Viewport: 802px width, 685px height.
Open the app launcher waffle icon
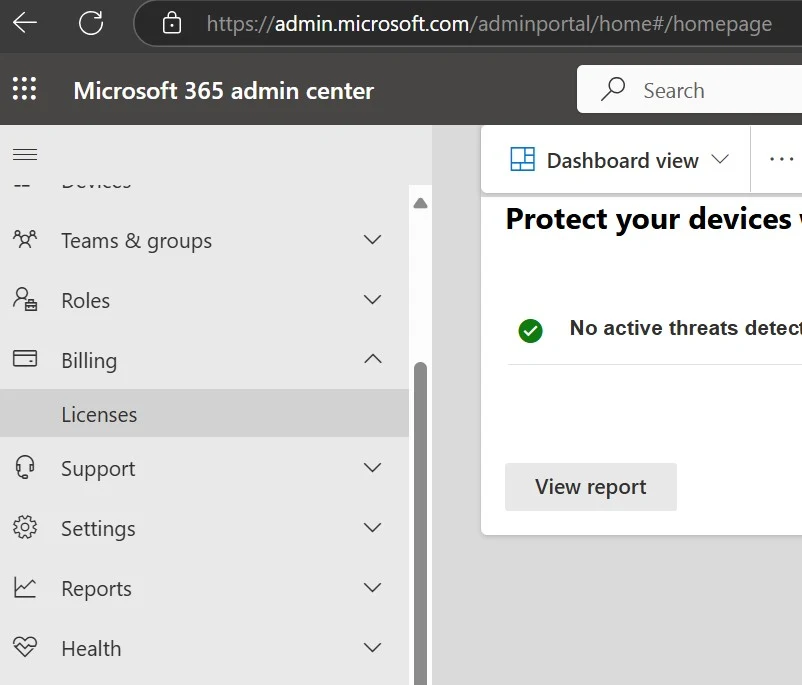pyautogui.click(x=25, y=89)
